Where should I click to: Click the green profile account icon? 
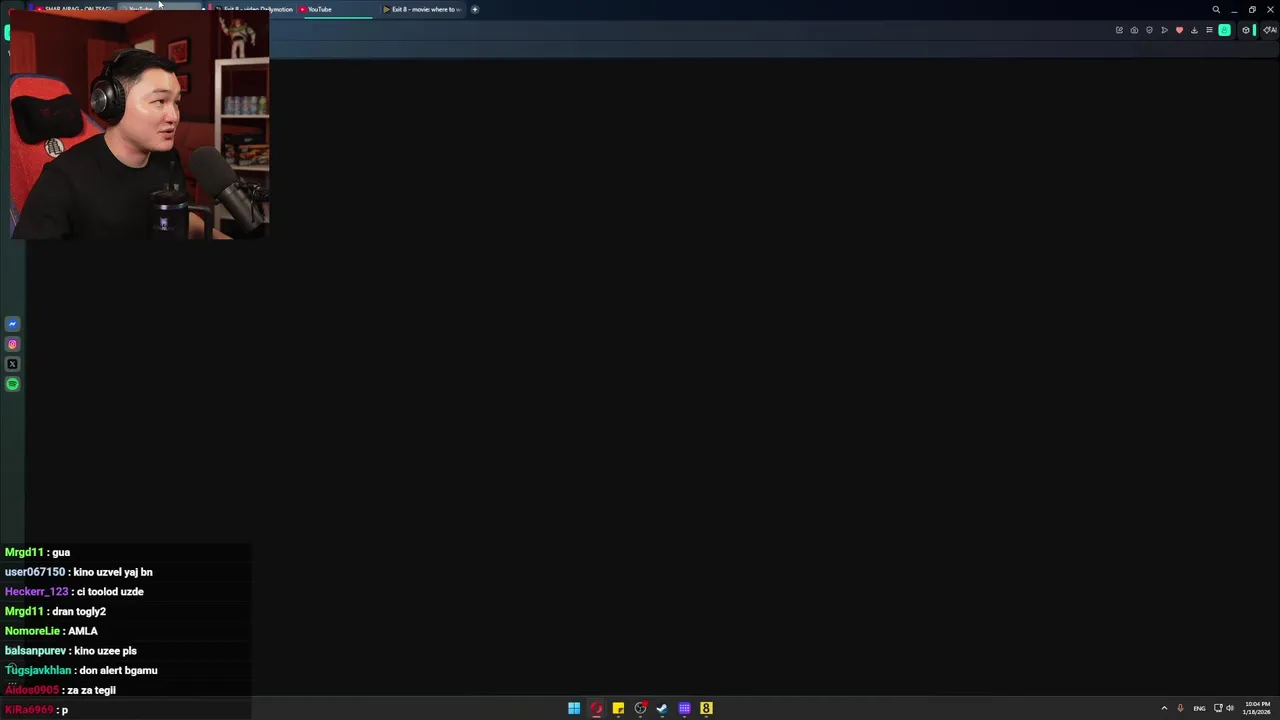[1224, 30]
